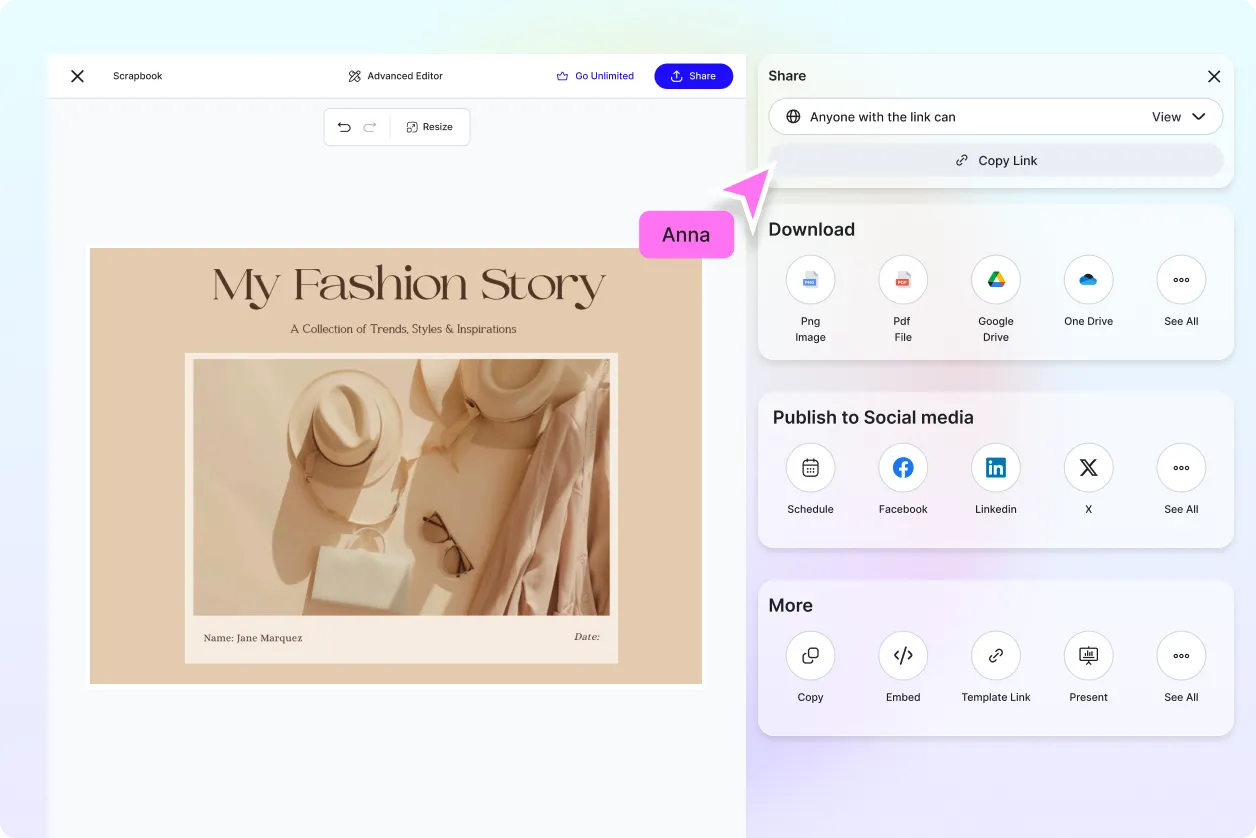Screen dimensions: 1256x838
Task: Post the design to X
Action: (x=1088, y=467)
